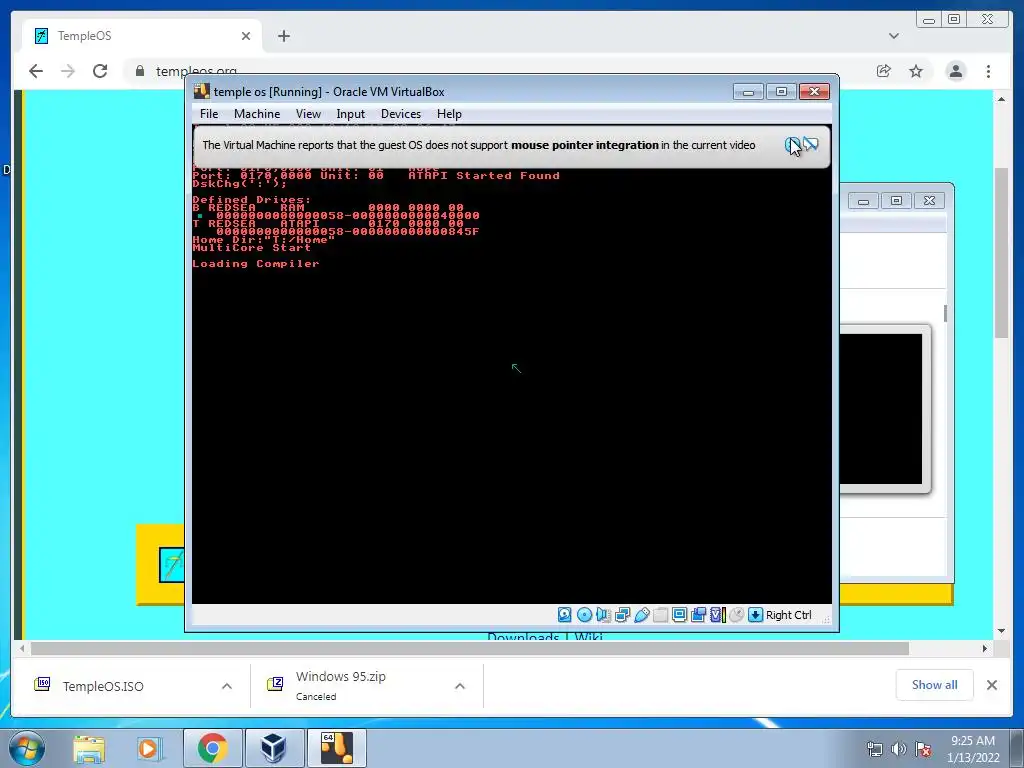Click the scroll down arrow of page
The width and height of the screenshot is (1024, 768).
pos(1002,631)
